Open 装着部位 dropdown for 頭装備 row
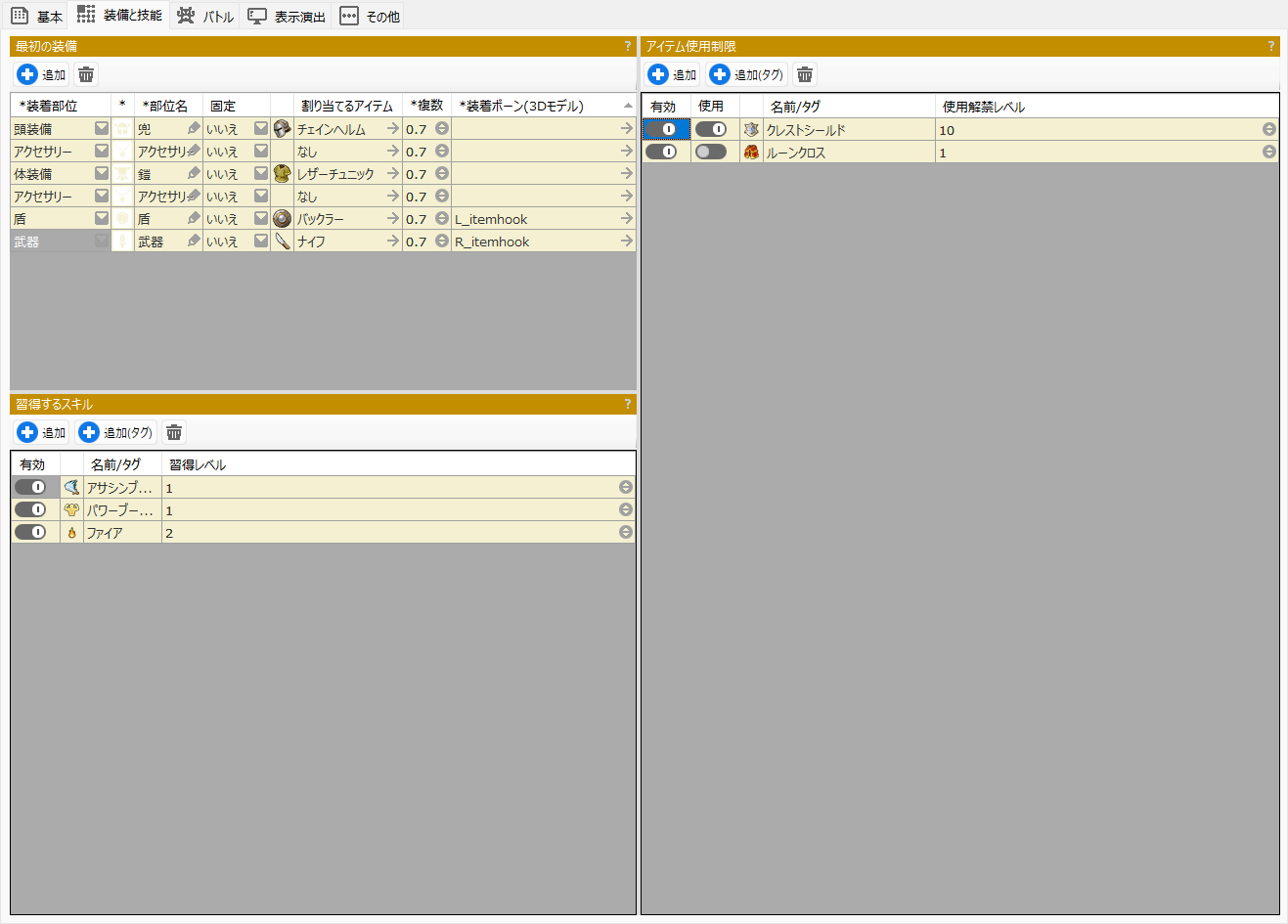Viewport: 1288px width, 924px height. coord(102,129)
